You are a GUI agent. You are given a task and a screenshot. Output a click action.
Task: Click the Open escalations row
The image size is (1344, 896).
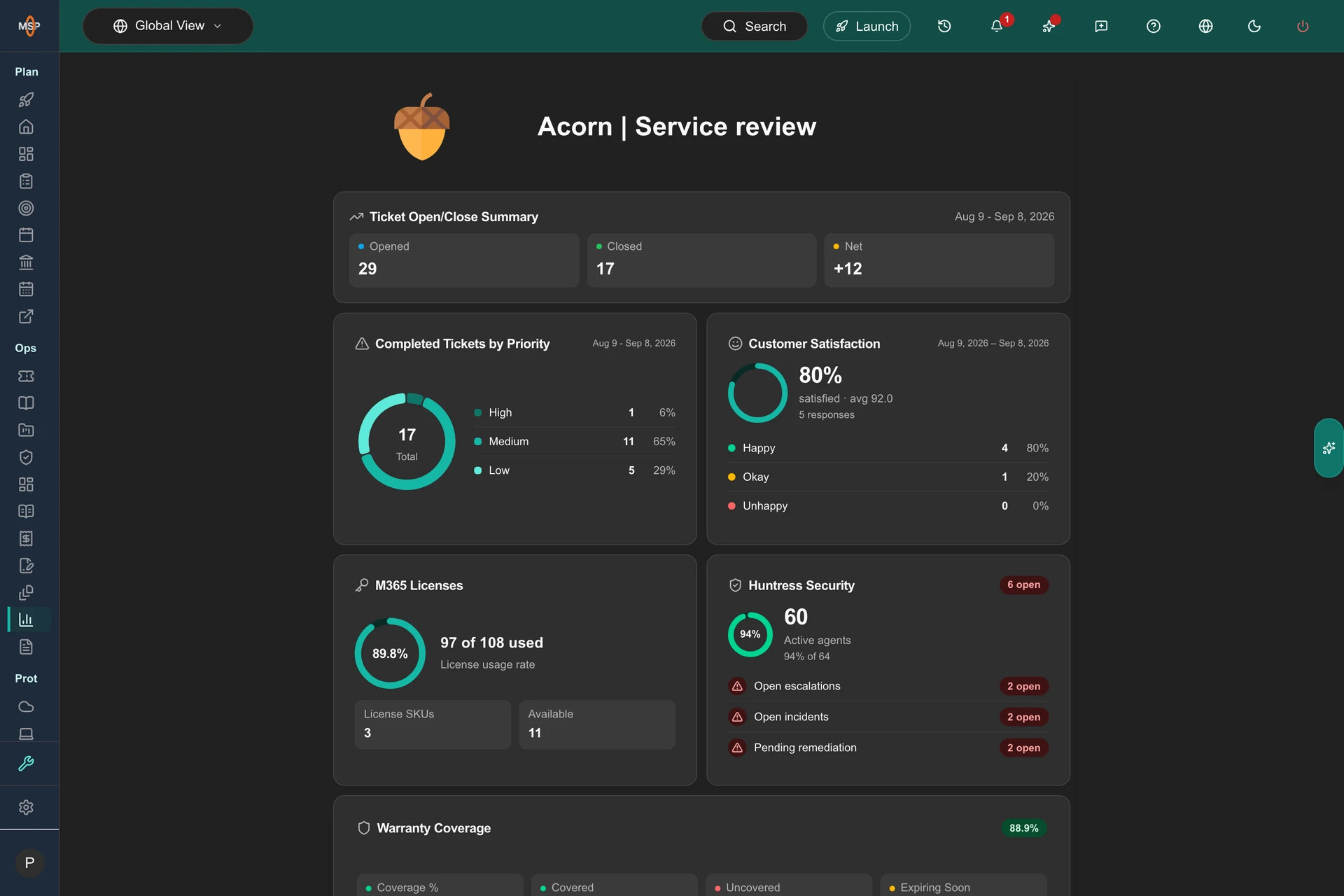pyautogui.click(x=888, y=686)
